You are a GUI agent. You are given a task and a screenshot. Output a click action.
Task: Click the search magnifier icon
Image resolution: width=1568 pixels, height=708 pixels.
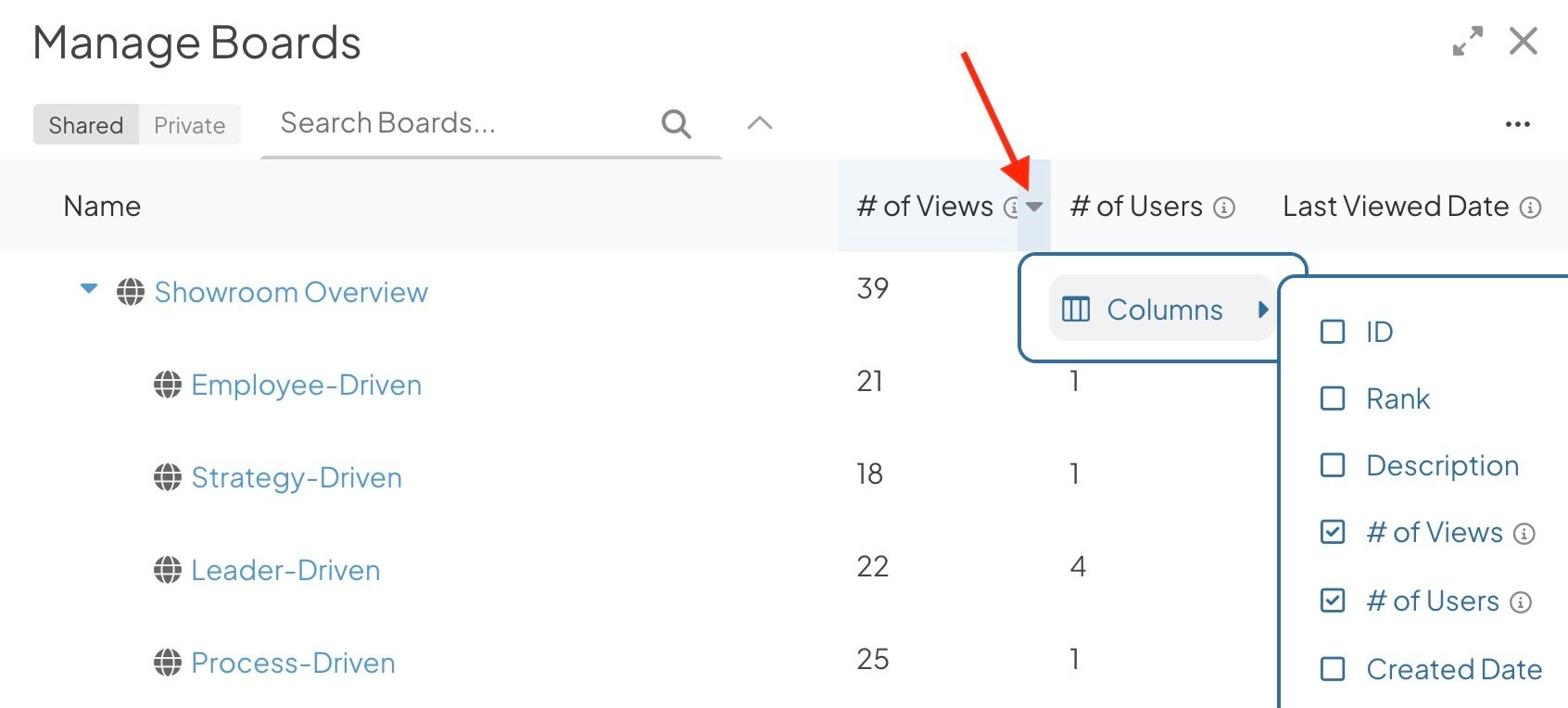[677, 123]
